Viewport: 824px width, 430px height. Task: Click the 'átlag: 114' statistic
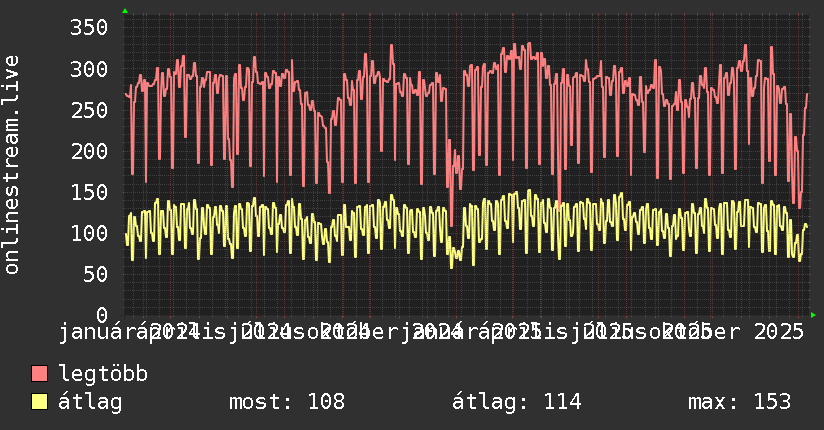coord(517,402)
